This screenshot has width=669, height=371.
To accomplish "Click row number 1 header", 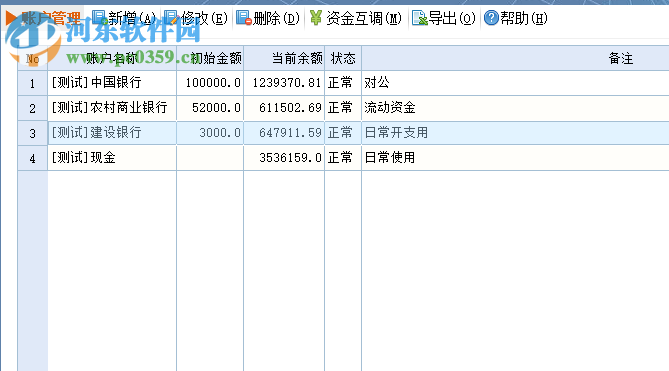I will (x=32, y=83).
